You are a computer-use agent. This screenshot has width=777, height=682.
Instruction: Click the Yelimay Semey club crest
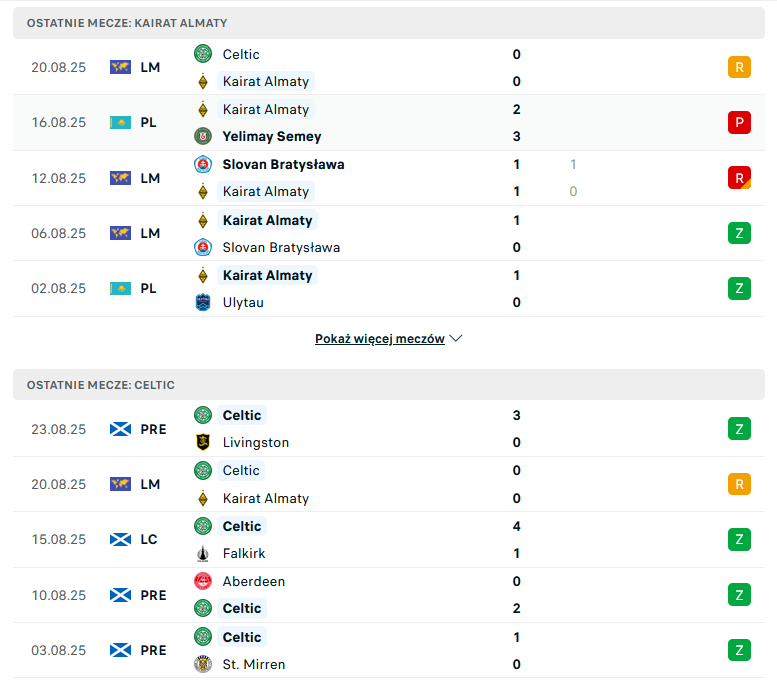click(203, 136)
